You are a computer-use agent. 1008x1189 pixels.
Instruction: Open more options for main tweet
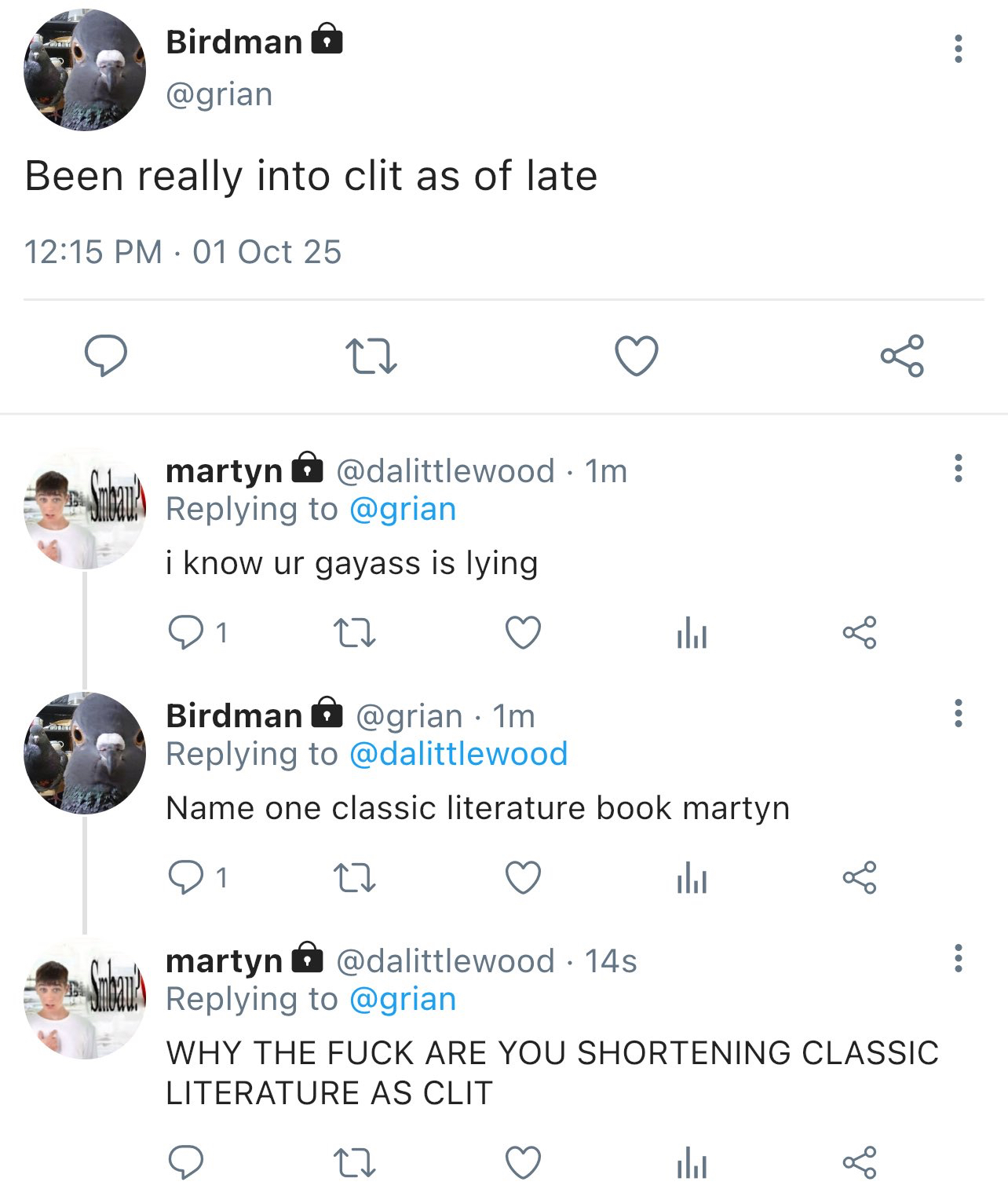958,49
